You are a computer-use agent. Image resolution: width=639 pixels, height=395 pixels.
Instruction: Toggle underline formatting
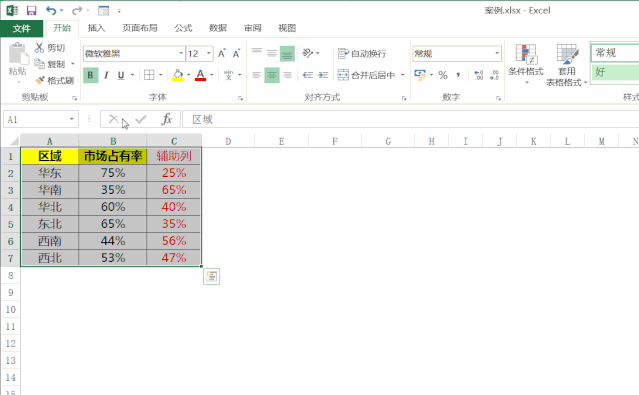click(x=121, y=75)
